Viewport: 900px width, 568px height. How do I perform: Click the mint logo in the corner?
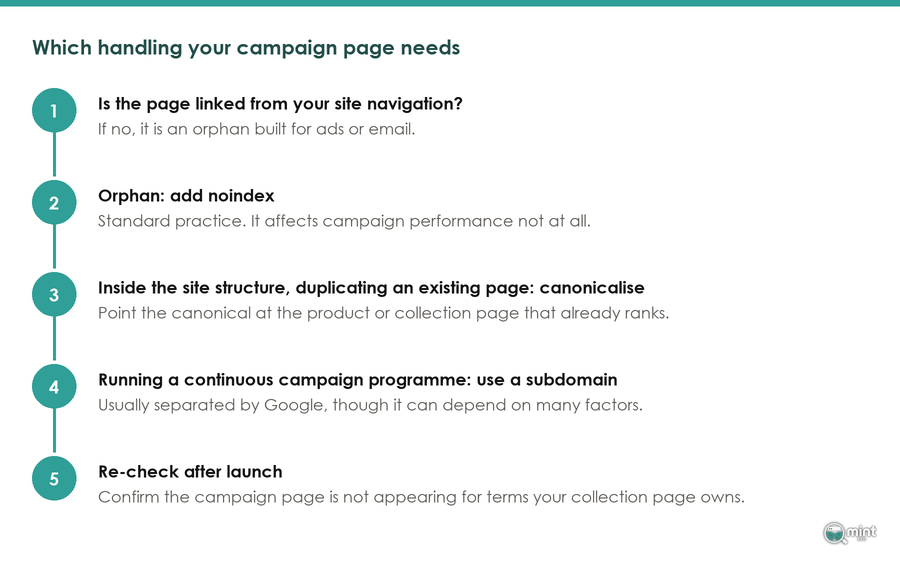point(850,532)
